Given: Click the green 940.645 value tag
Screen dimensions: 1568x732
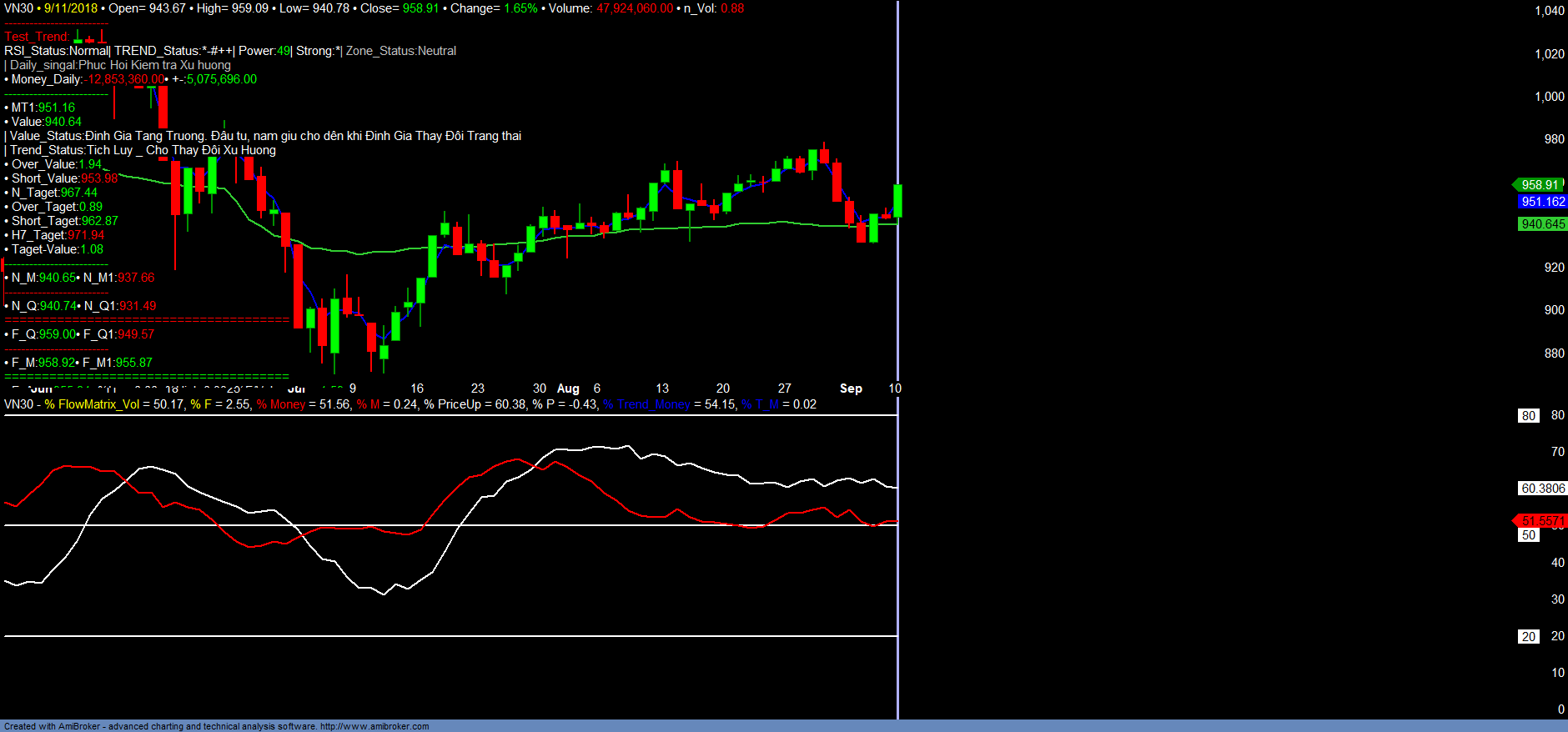Looking at the screenshot, I should [x=1542, y=224].
